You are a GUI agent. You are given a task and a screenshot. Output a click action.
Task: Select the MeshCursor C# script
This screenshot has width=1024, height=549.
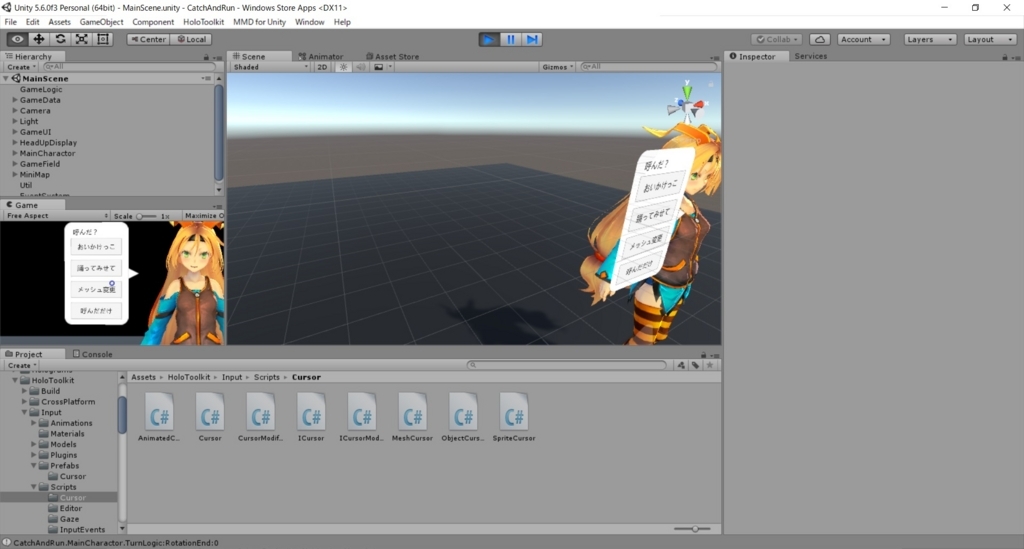click(412, 417)
